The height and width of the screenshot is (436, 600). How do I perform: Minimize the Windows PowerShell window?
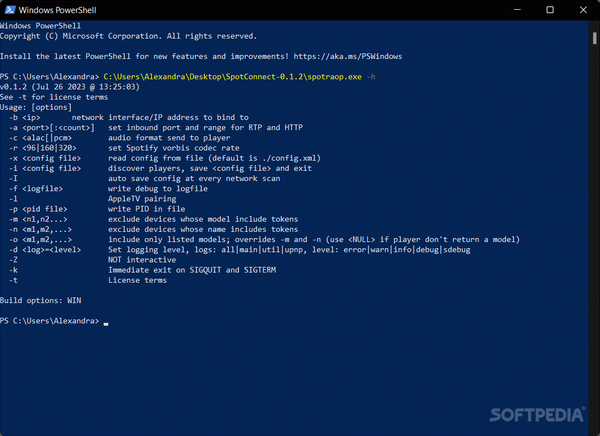click(517, 10)
